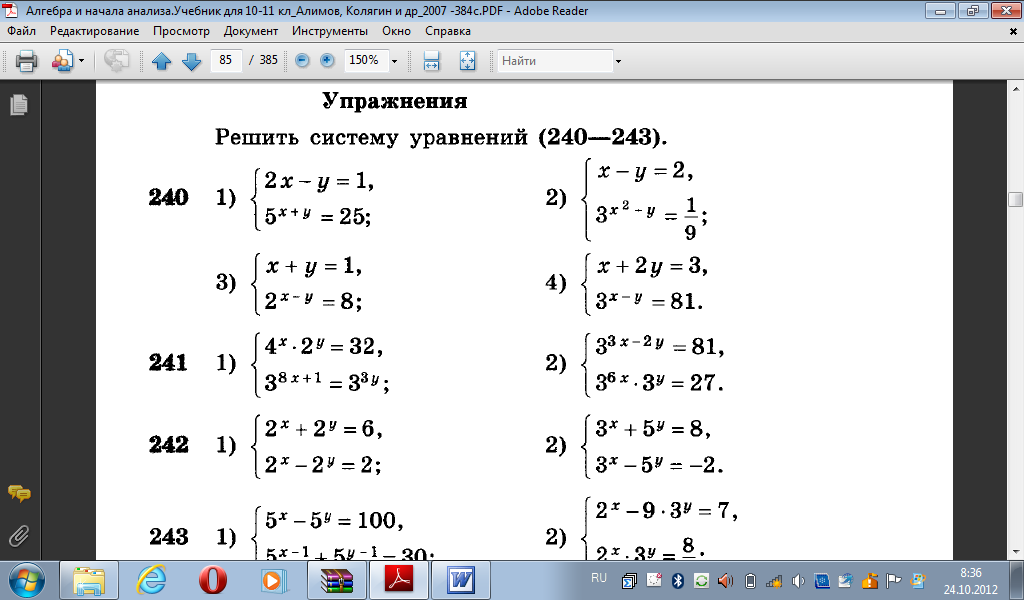Click the page number field showing 85
This screenshot has height=600, width=1024.
pos(226,60)
